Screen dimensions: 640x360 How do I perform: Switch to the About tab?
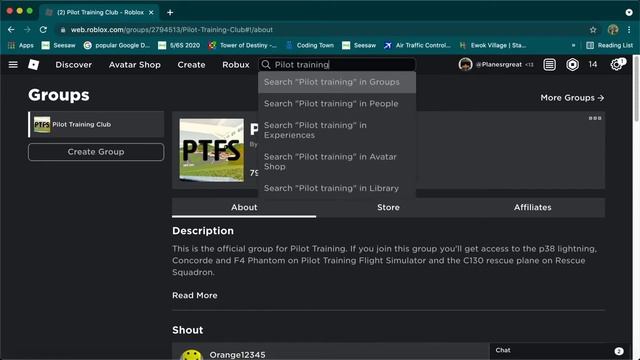[244, 207]
